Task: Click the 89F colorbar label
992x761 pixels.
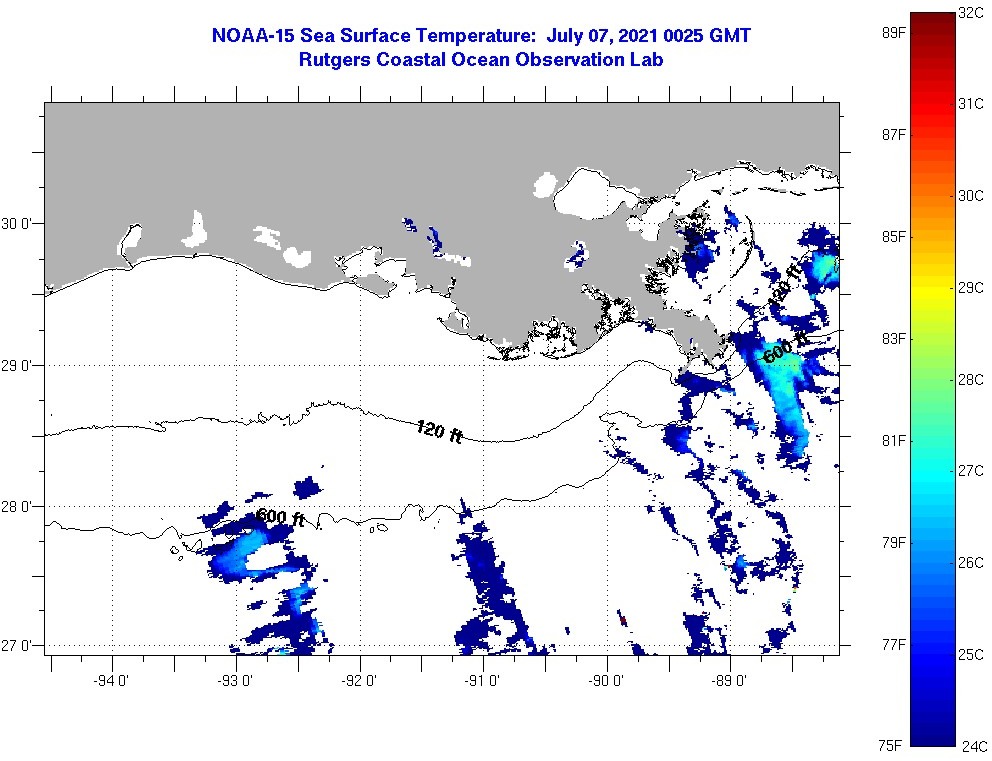Action: coord(894,33)
